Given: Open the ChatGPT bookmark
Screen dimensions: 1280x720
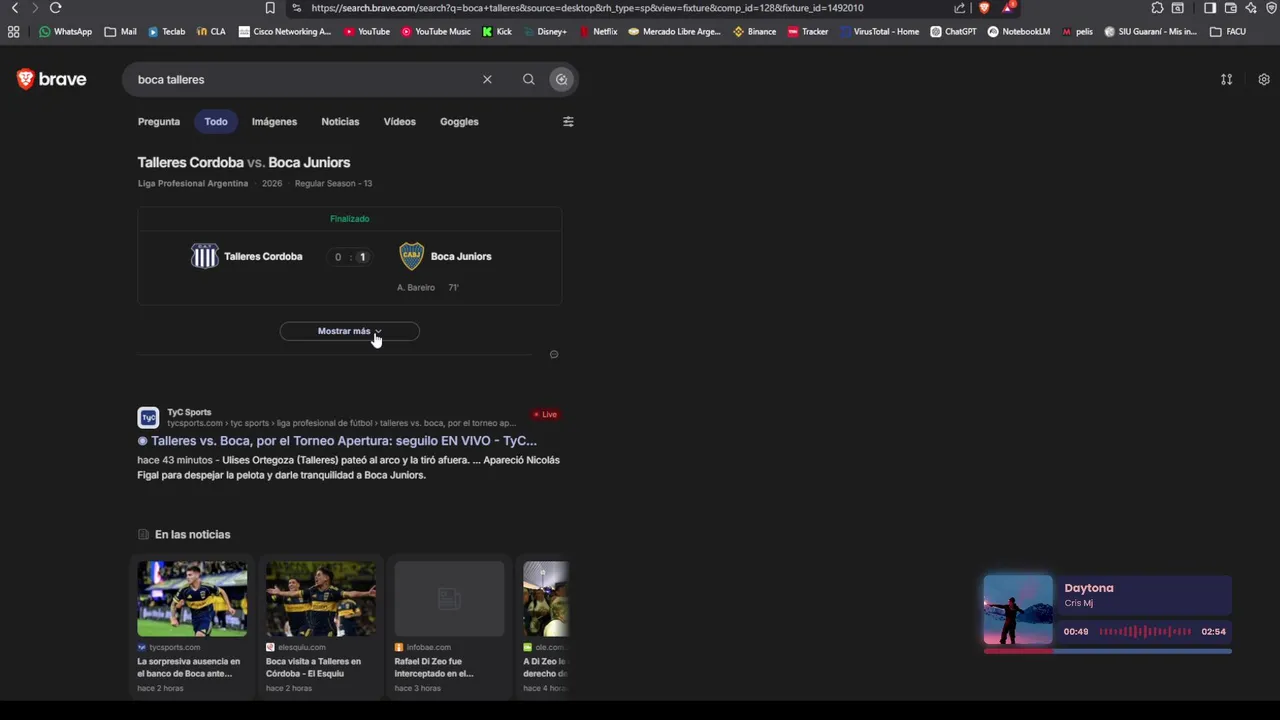Looking at the screenshot, I should point(953,31).
